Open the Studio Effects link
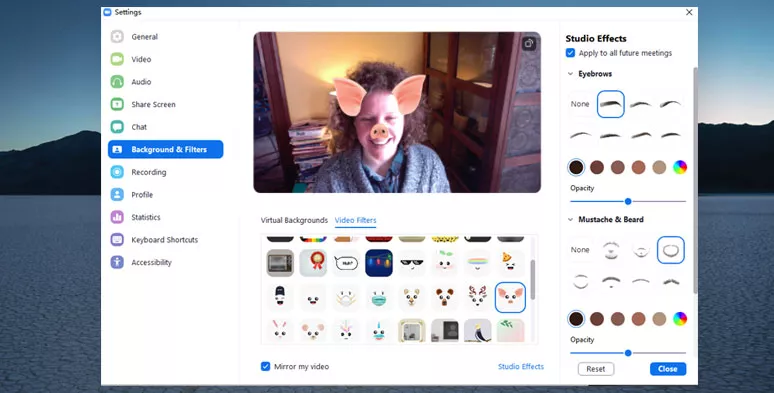The height and width of the screenshot is (393, 774). click(521, 366)
